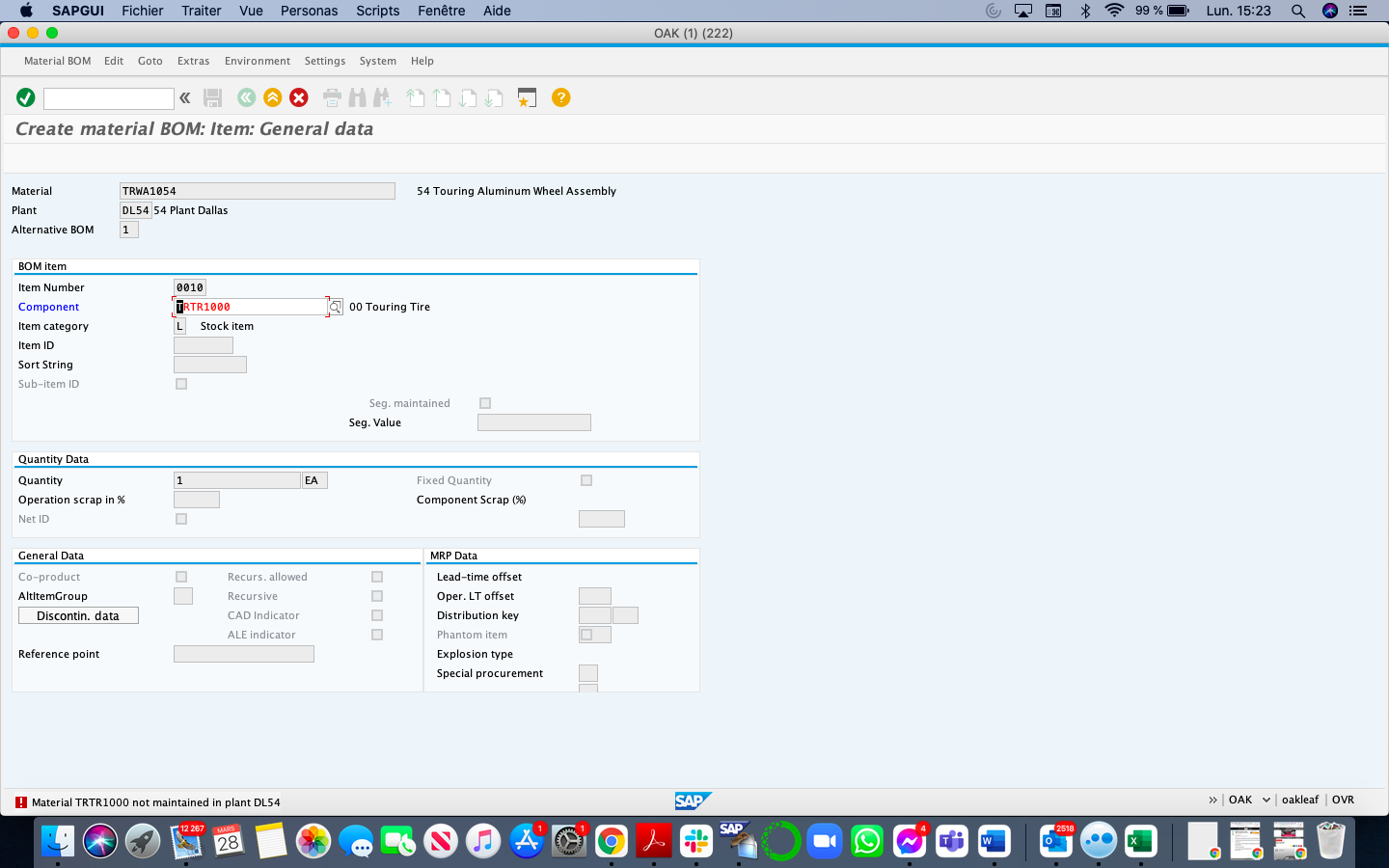The width and height of the screenshot is (1389, 868).
Task: Click the Previous Page icon
Action: (x=442, y=97)
